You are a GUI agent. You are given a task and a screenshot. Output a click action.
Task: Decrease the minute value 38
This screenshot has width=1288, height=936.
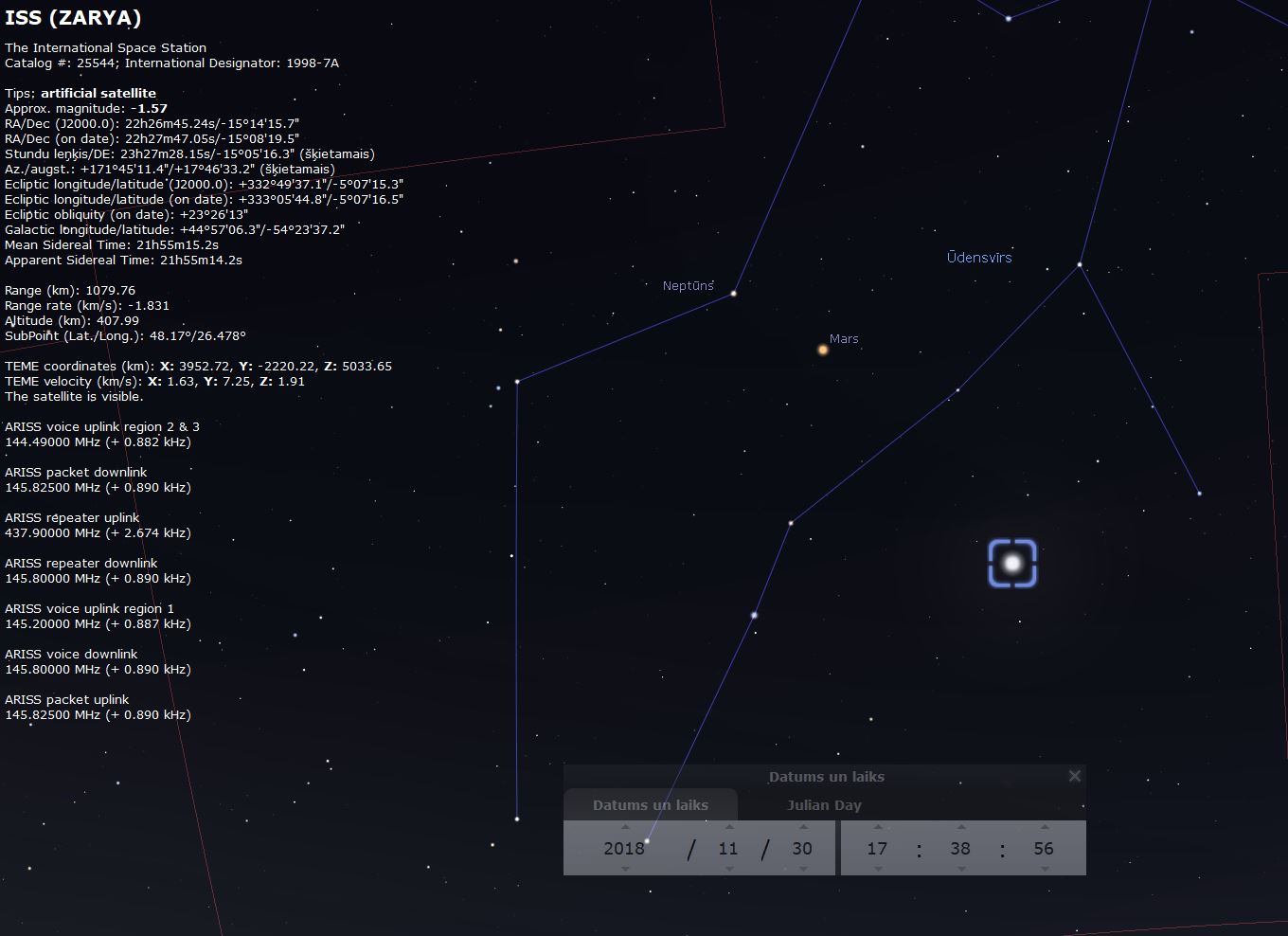pyautogui.click(x=961, y=869)
